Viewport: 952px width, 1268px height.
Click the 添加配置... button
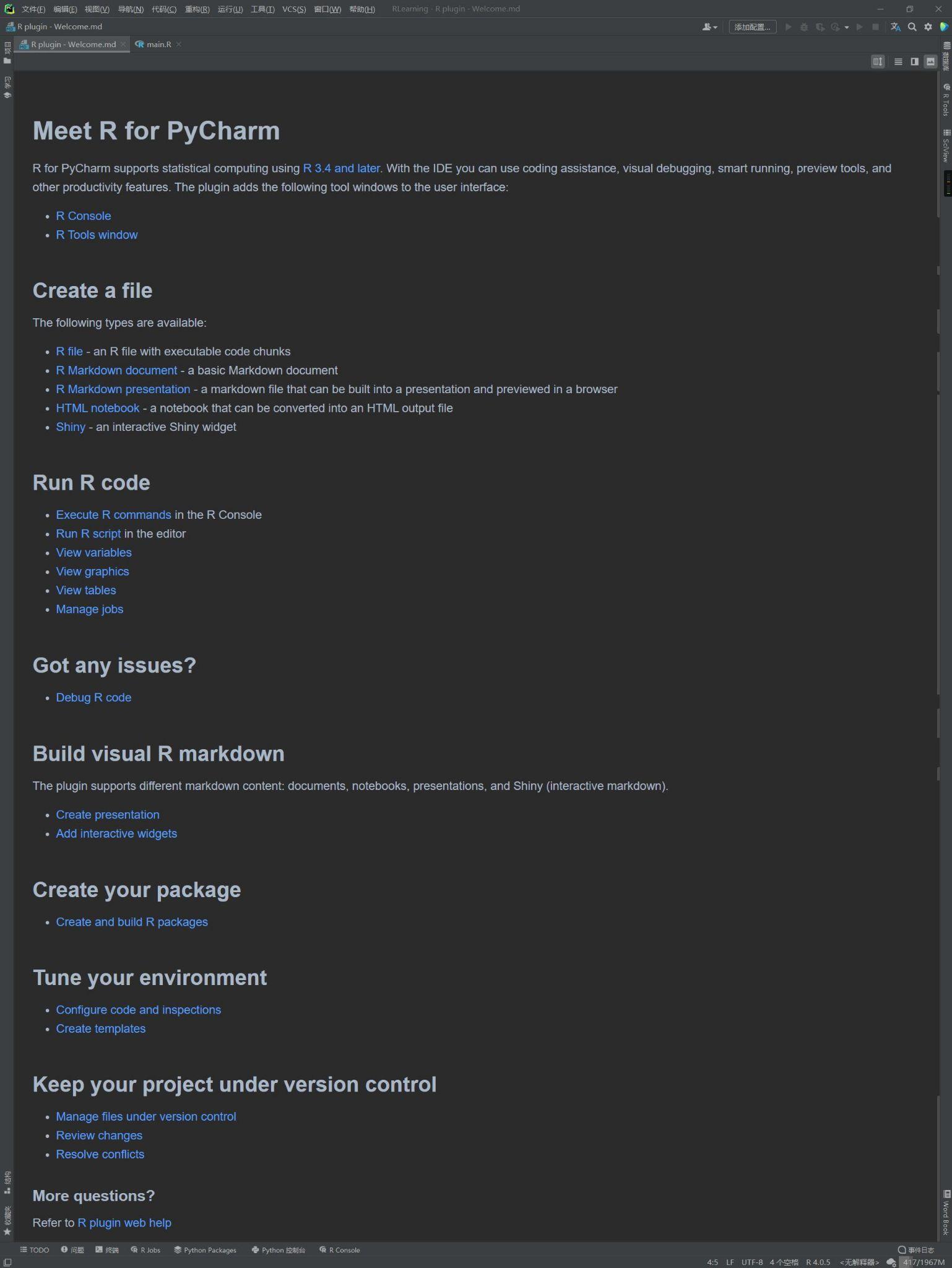tap(752, 27)
